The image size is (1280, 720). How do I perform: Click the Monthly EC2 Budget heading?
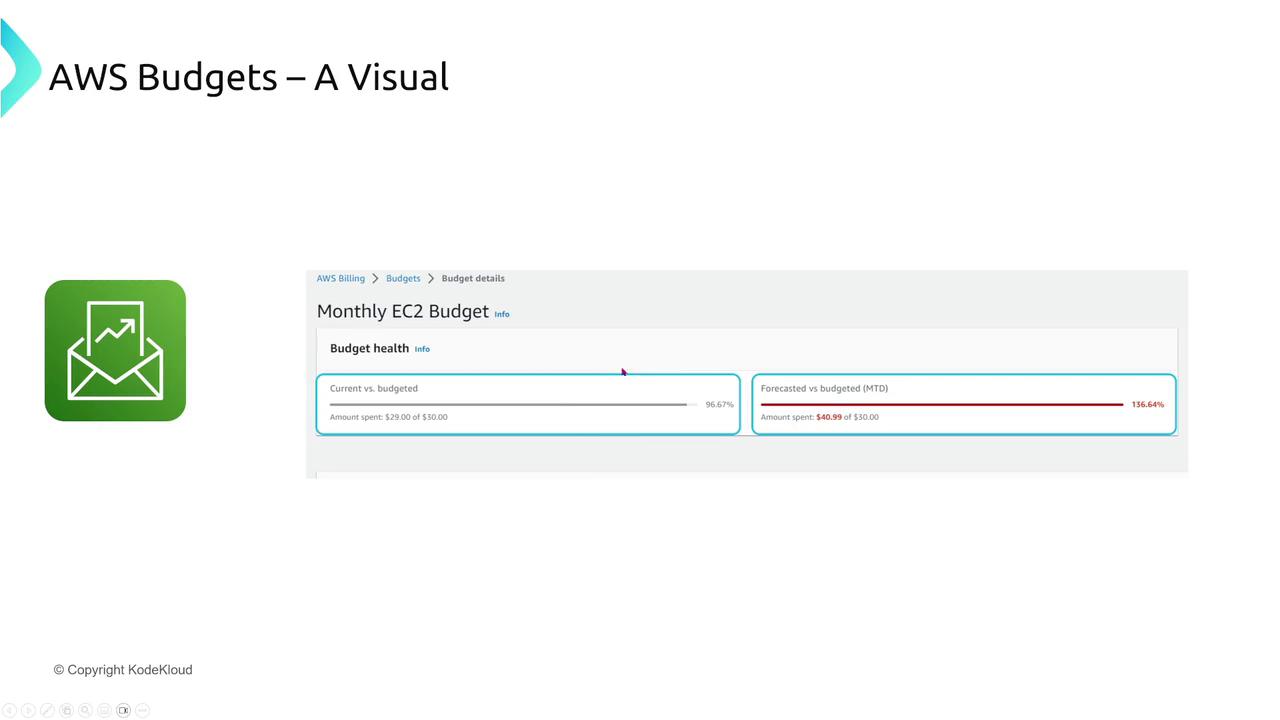click(402, 311)
